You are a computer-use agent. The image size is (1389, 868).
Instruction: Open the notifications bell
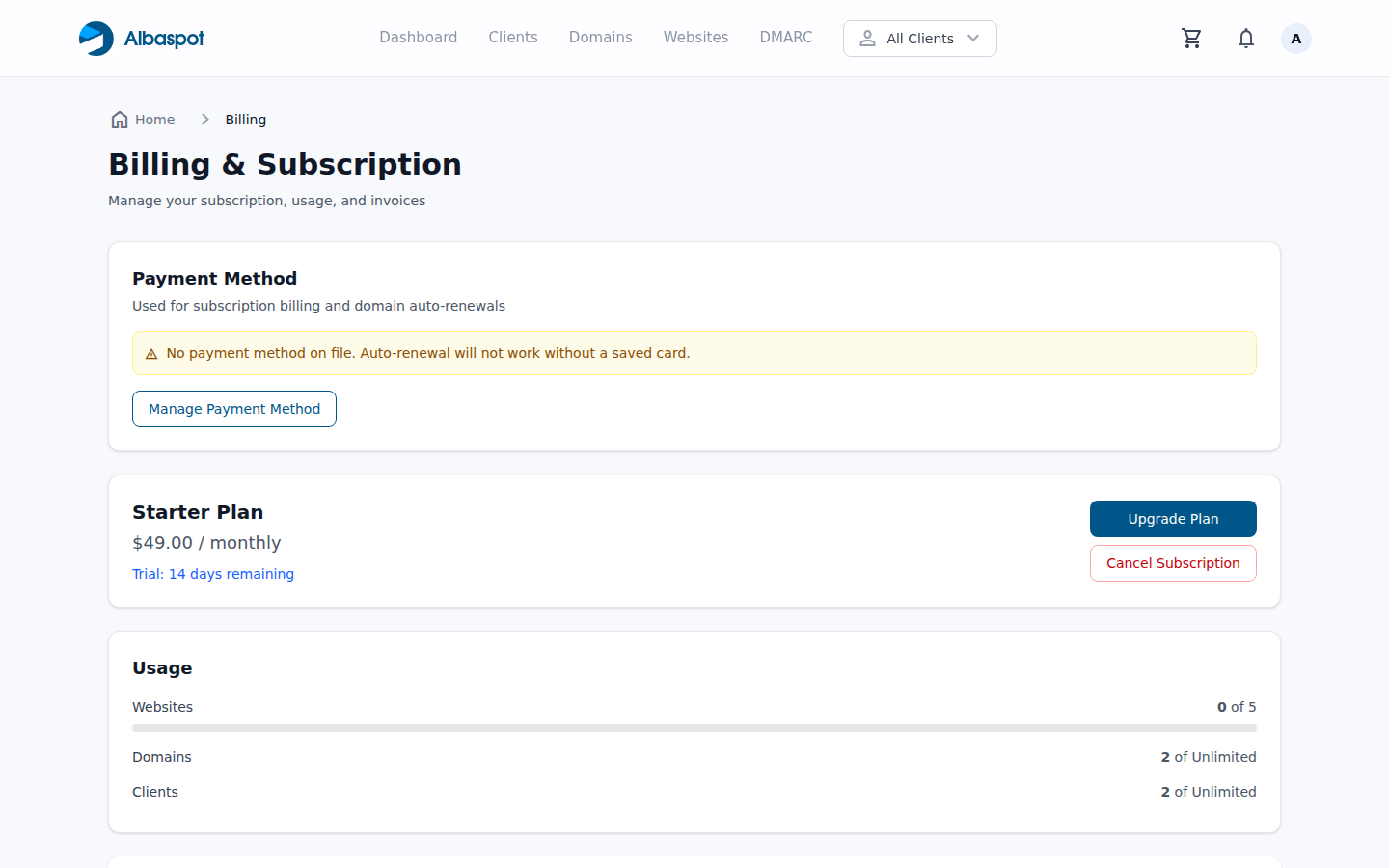click(x=1245, y=38)
